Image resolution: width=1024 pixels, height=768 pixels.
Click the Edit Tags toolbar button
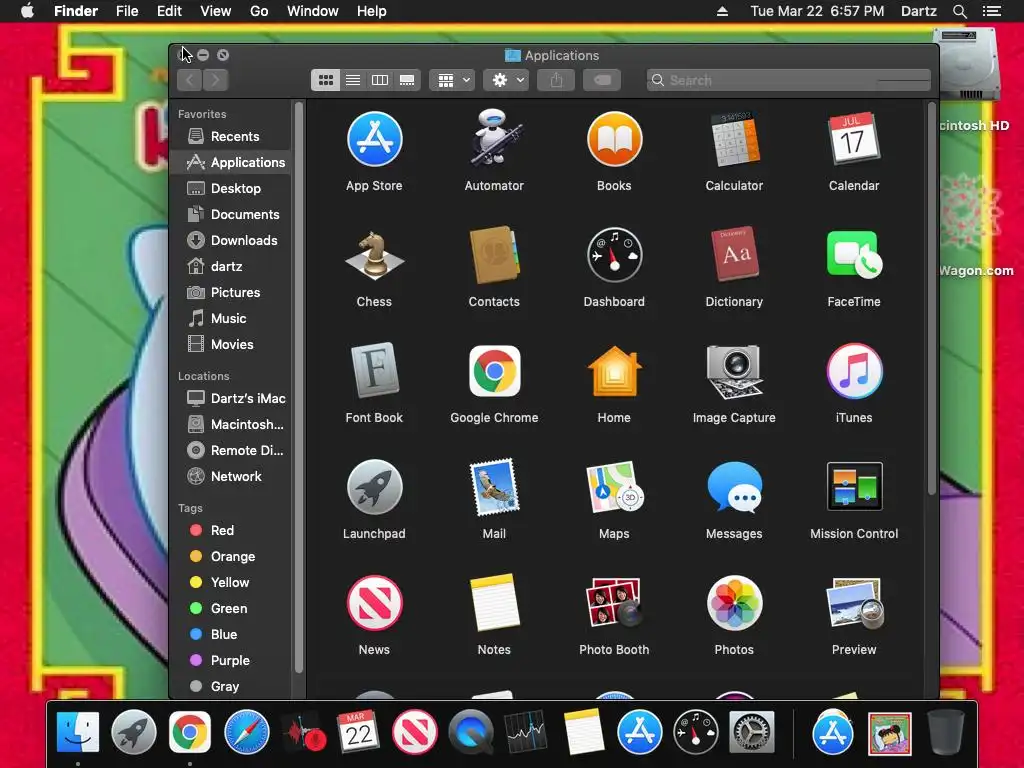(x=602, y=80)
